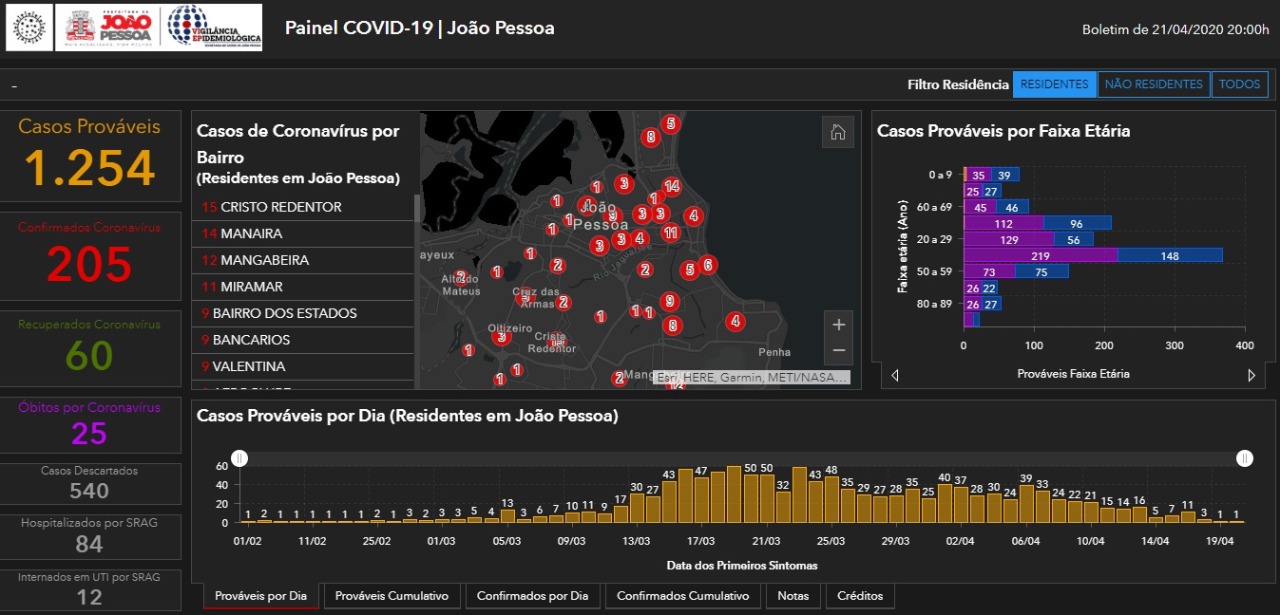Zoom out on the map

pyautogui.click(x=839, y=351)
